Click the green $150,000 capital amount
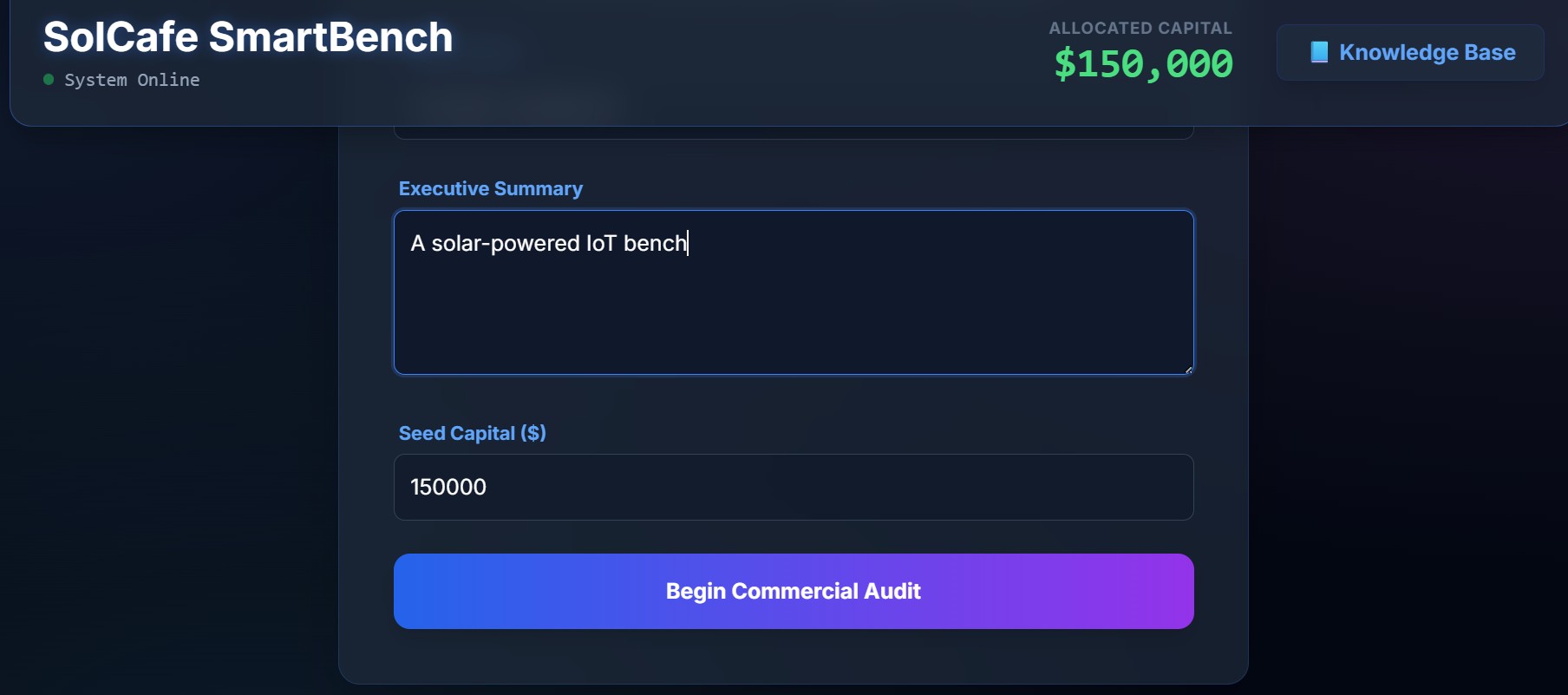This screenshot has height=695, width=1568. coord(1142,64)
